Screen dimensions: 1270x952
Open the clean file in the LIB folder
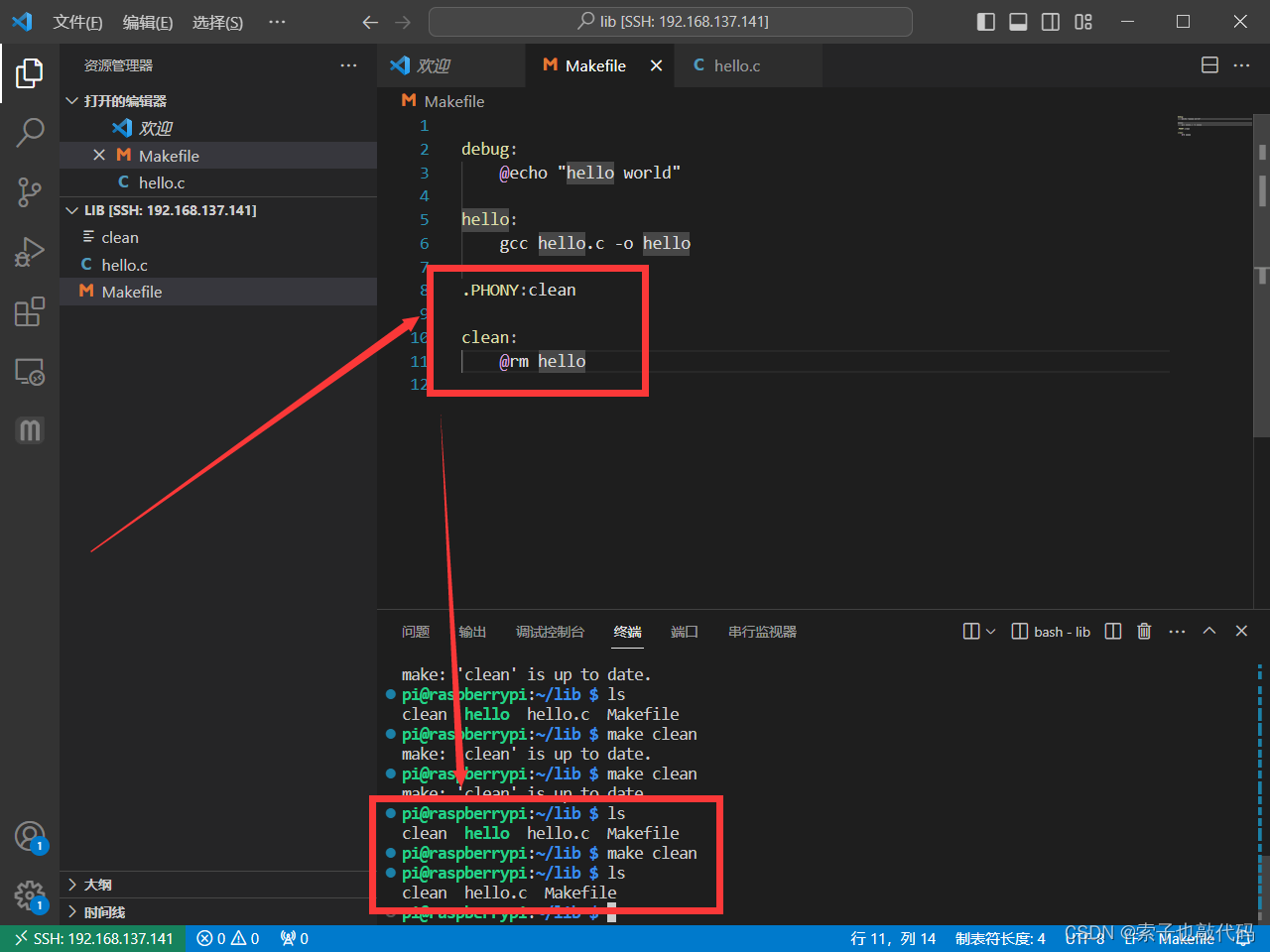pyautogui.click(x=218, y=237)
